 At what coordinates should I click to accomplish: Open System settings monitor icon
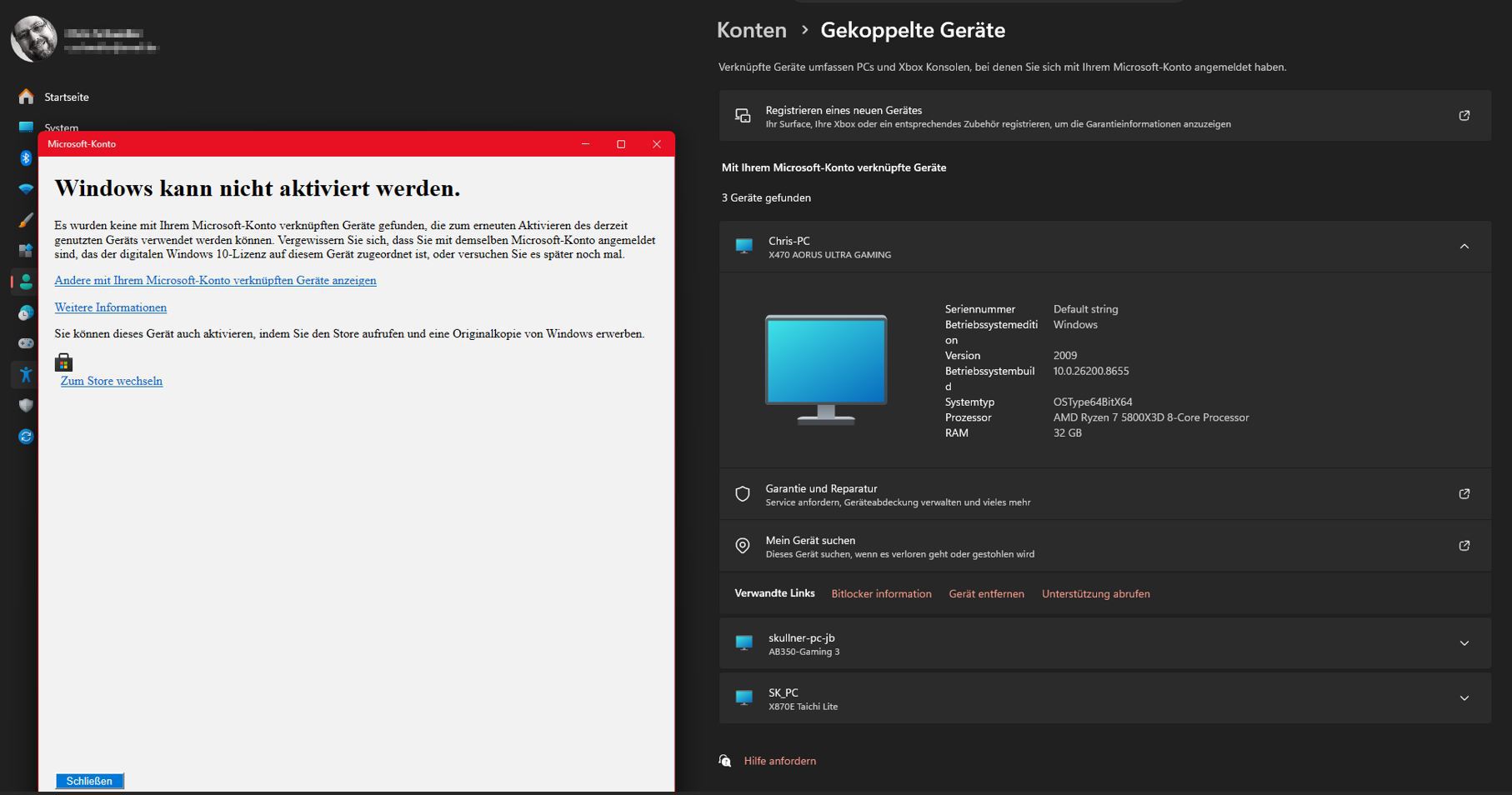tap(26, 127)
